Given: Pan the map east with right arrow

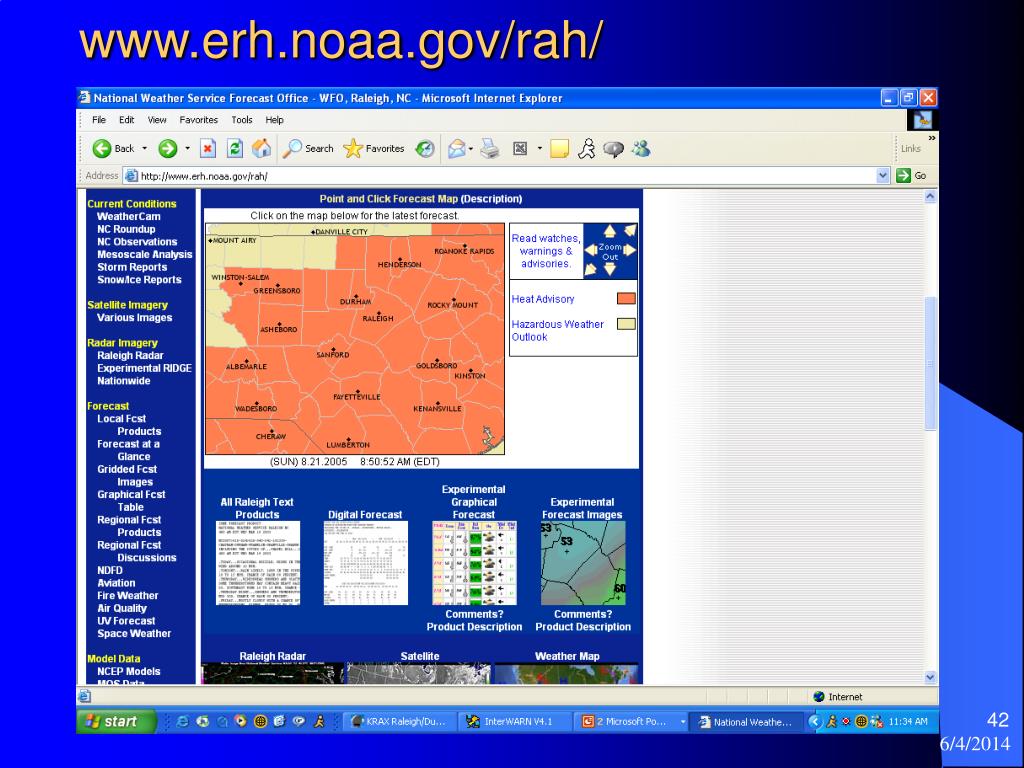Looking at the screenshot, I should coord(630,250).
